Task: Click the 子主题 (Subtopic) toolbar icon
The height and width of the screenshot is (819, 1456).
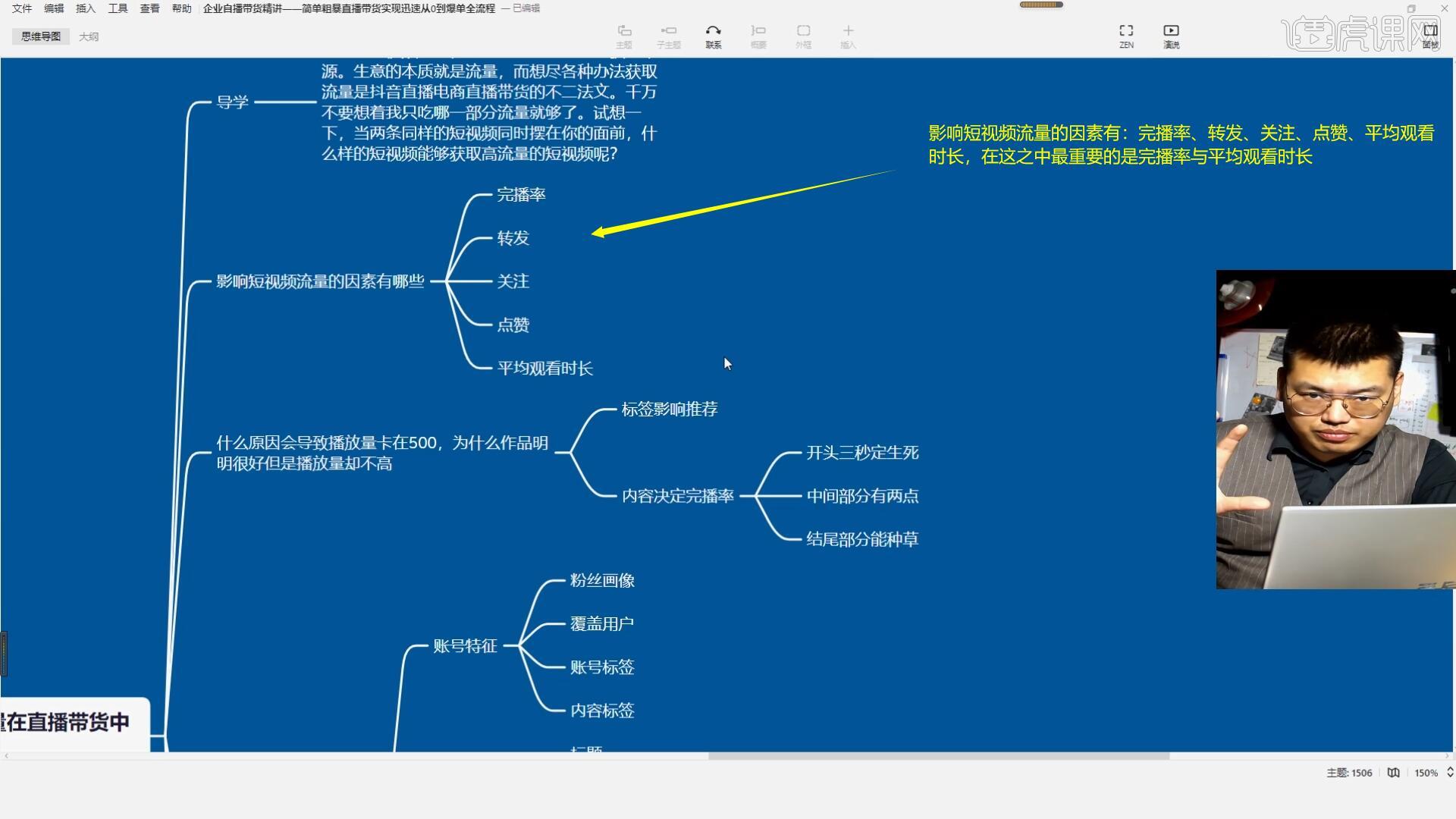Action: (668, 36)
